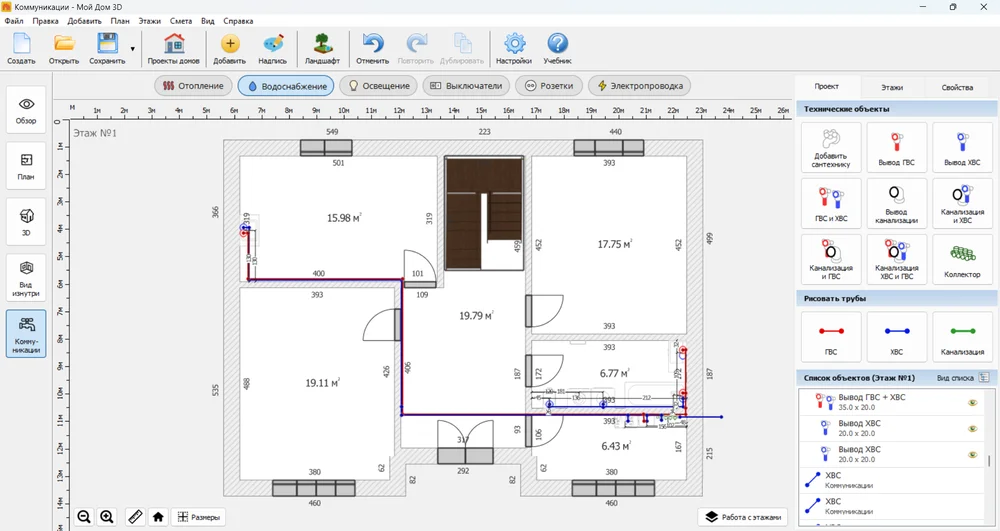Click the yellow Добавить toolbar button
This screenshot has width=1000, height=531.
[x=230, y=48]
